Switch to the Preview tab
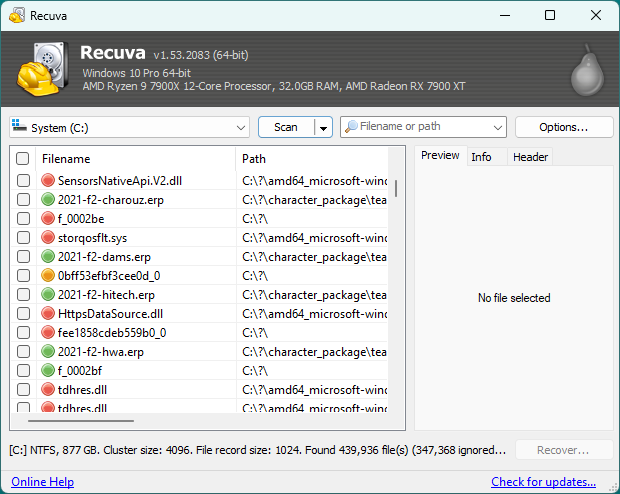Image resolution: width=620 pixels, height=494 pixels. [440, 155]
